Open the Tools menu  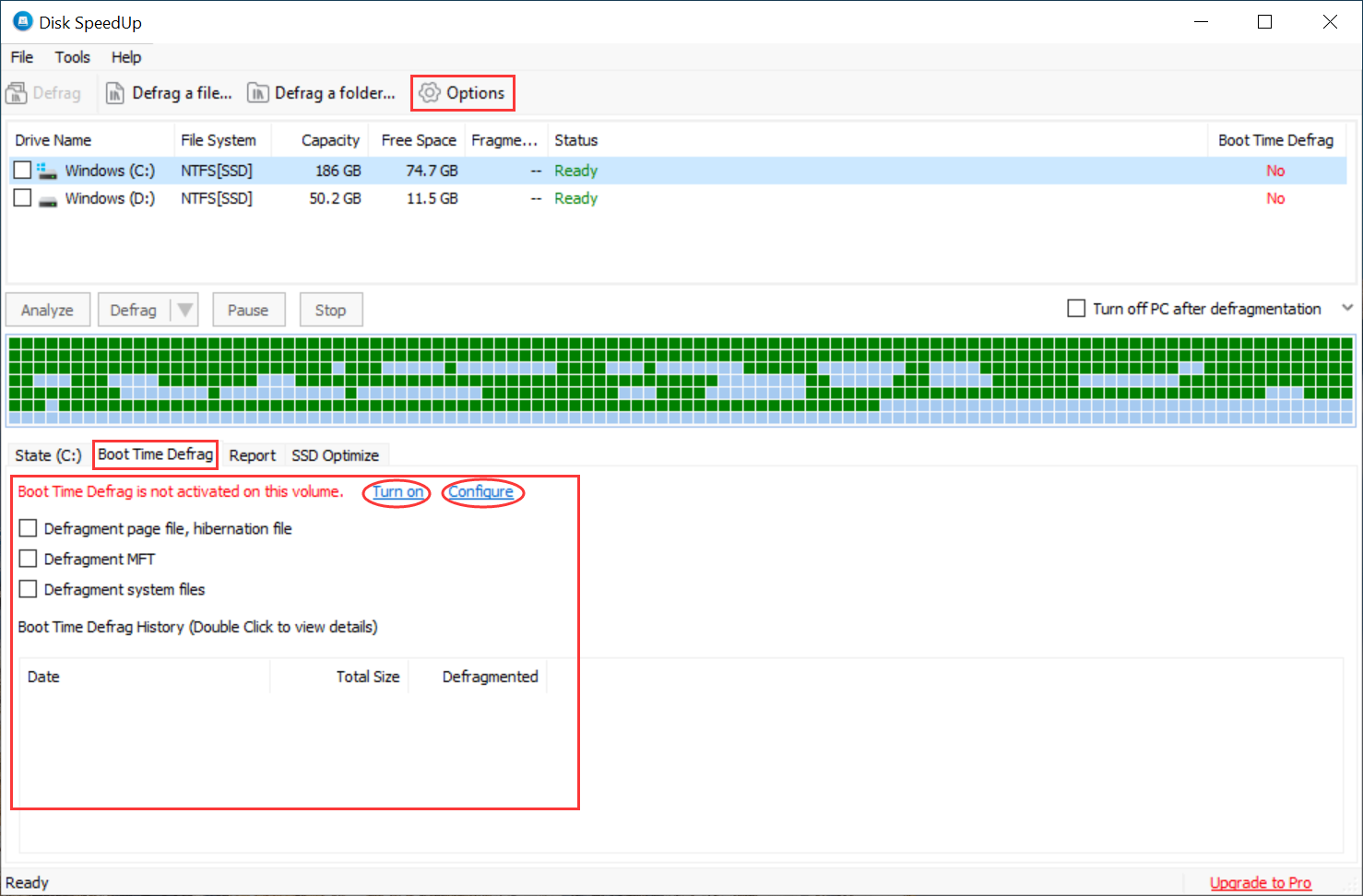pos(72,56)
